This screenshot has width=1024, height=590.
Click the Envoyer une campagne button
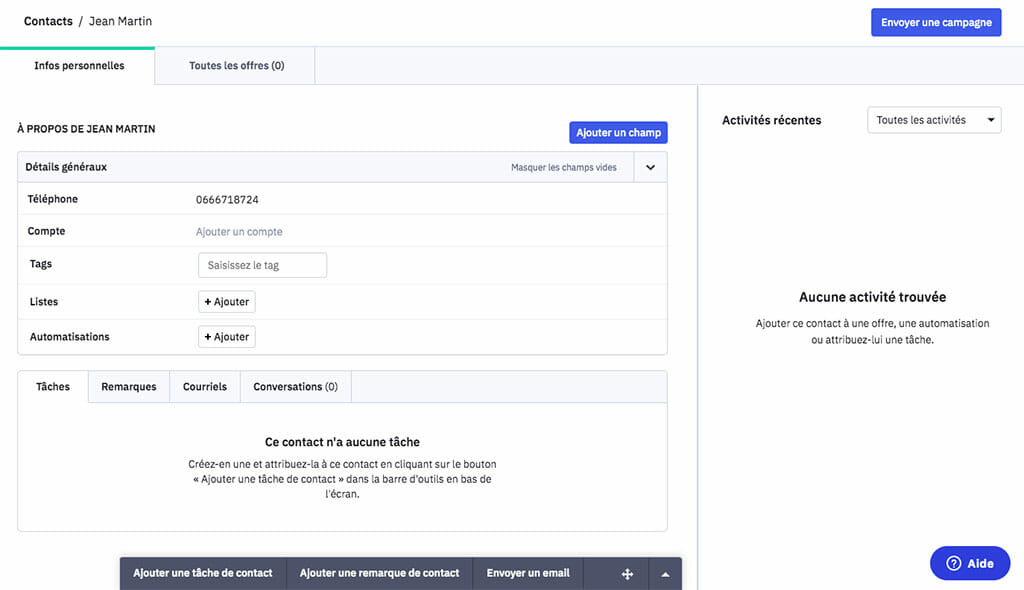(936, 22)
